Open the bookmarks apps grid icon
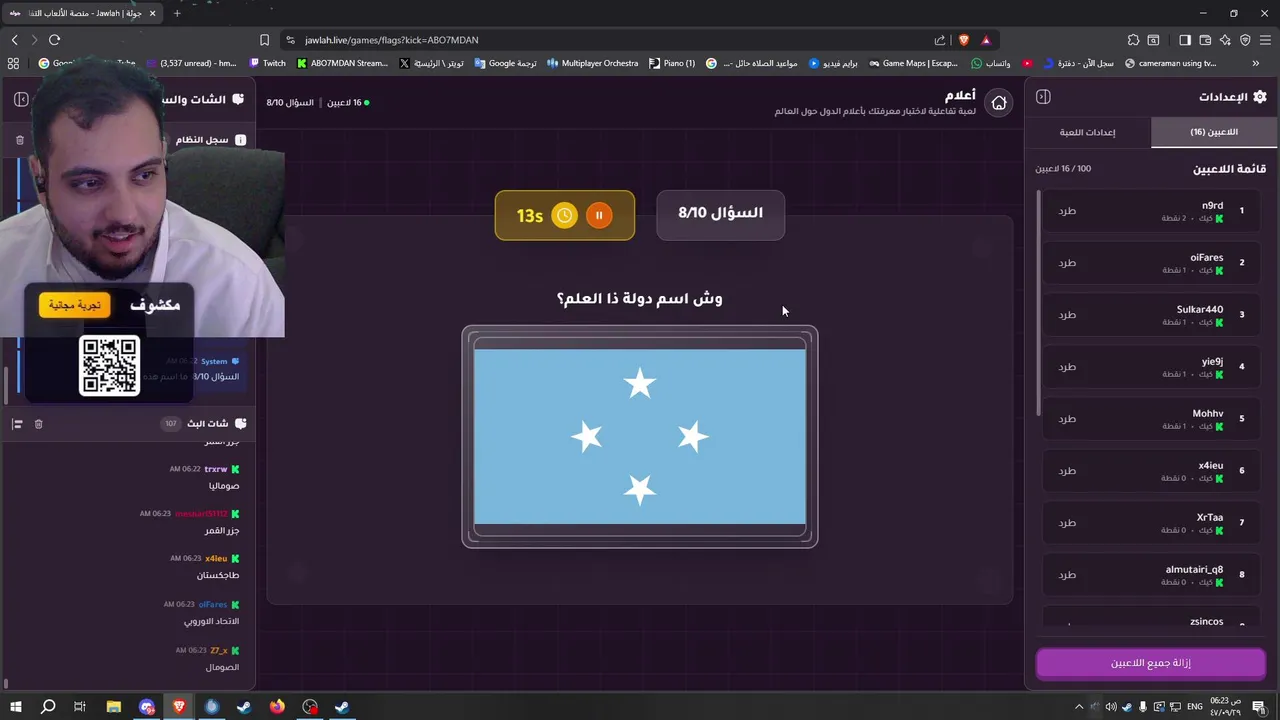 point(13,63)
